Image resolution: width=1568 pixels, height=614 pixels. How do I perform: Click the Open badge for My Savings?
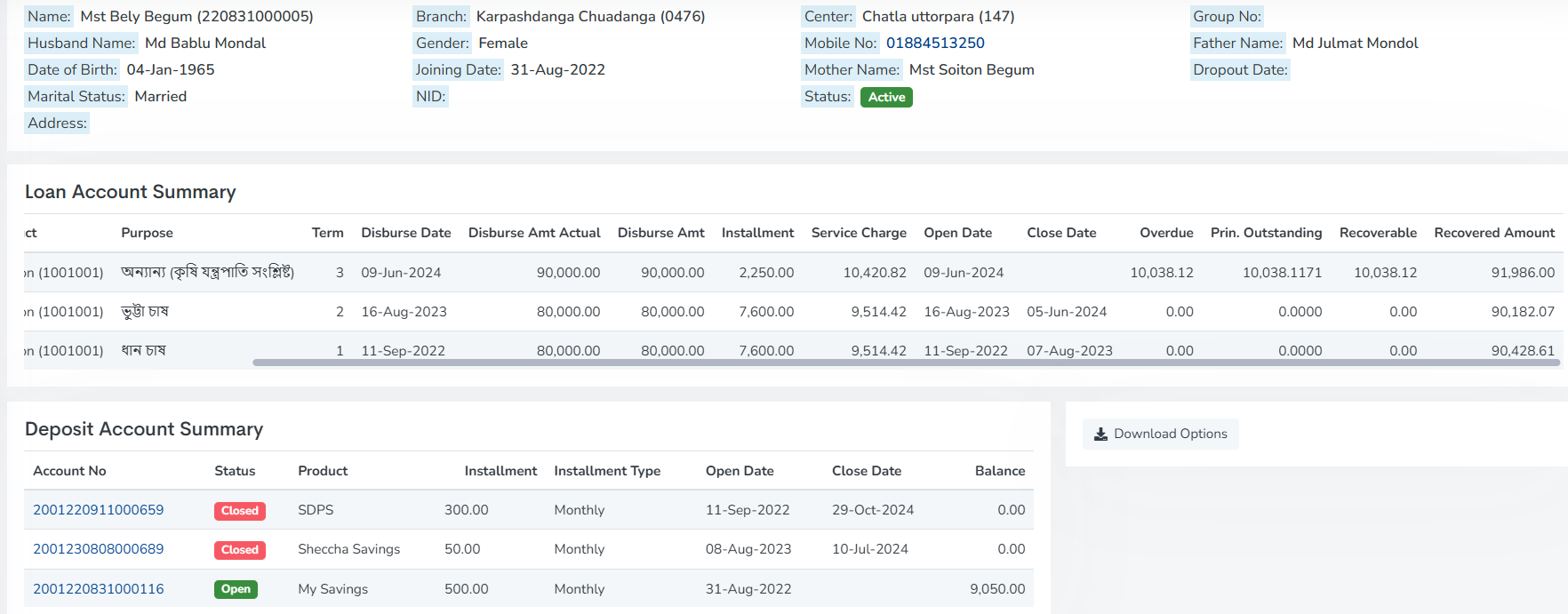(236, 589)
